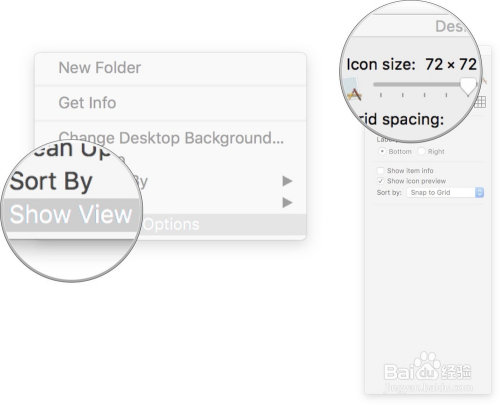Viewport: 500px width, 405px height.
Task: Enable the Show item info checkbox
Action: (380, 171)
